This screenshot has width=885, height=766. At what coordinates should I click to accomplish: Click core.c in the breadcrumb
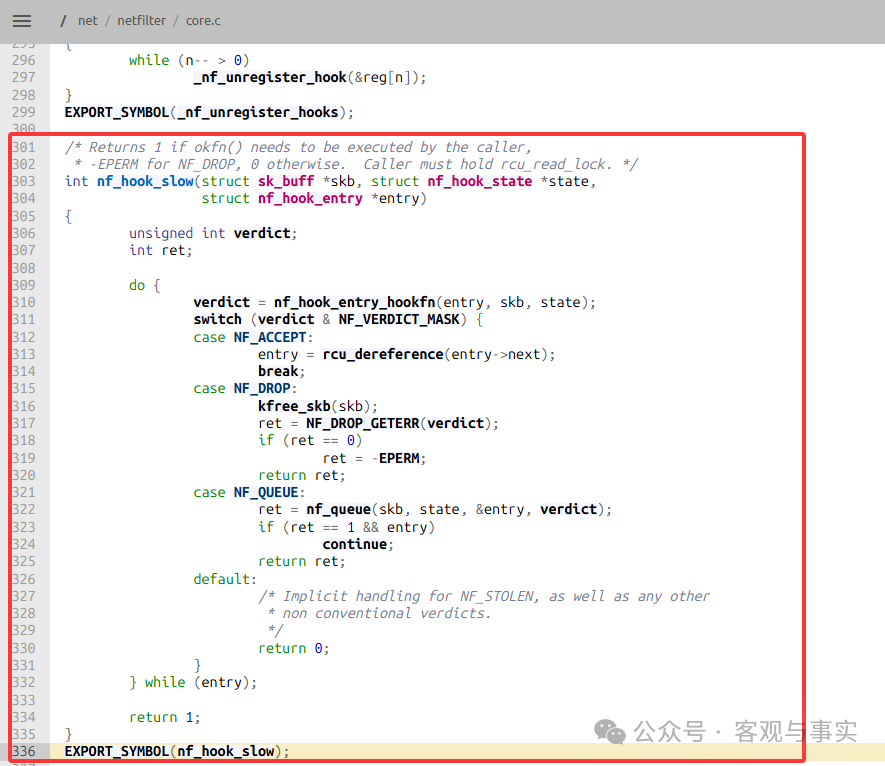[x=203, y=21]
